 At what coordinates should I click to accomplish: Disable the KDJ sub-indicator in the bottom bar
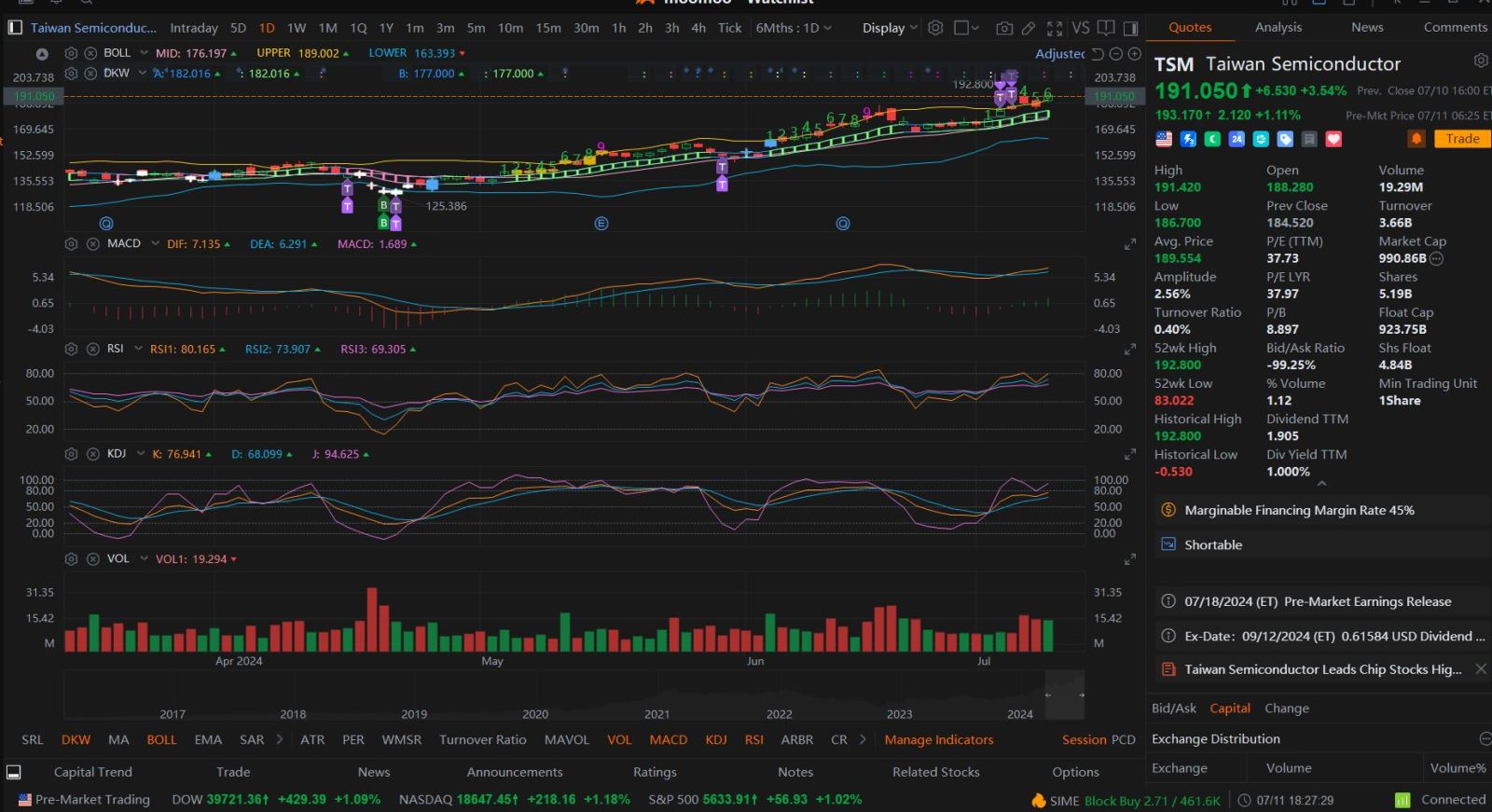(x=716, y=740)
